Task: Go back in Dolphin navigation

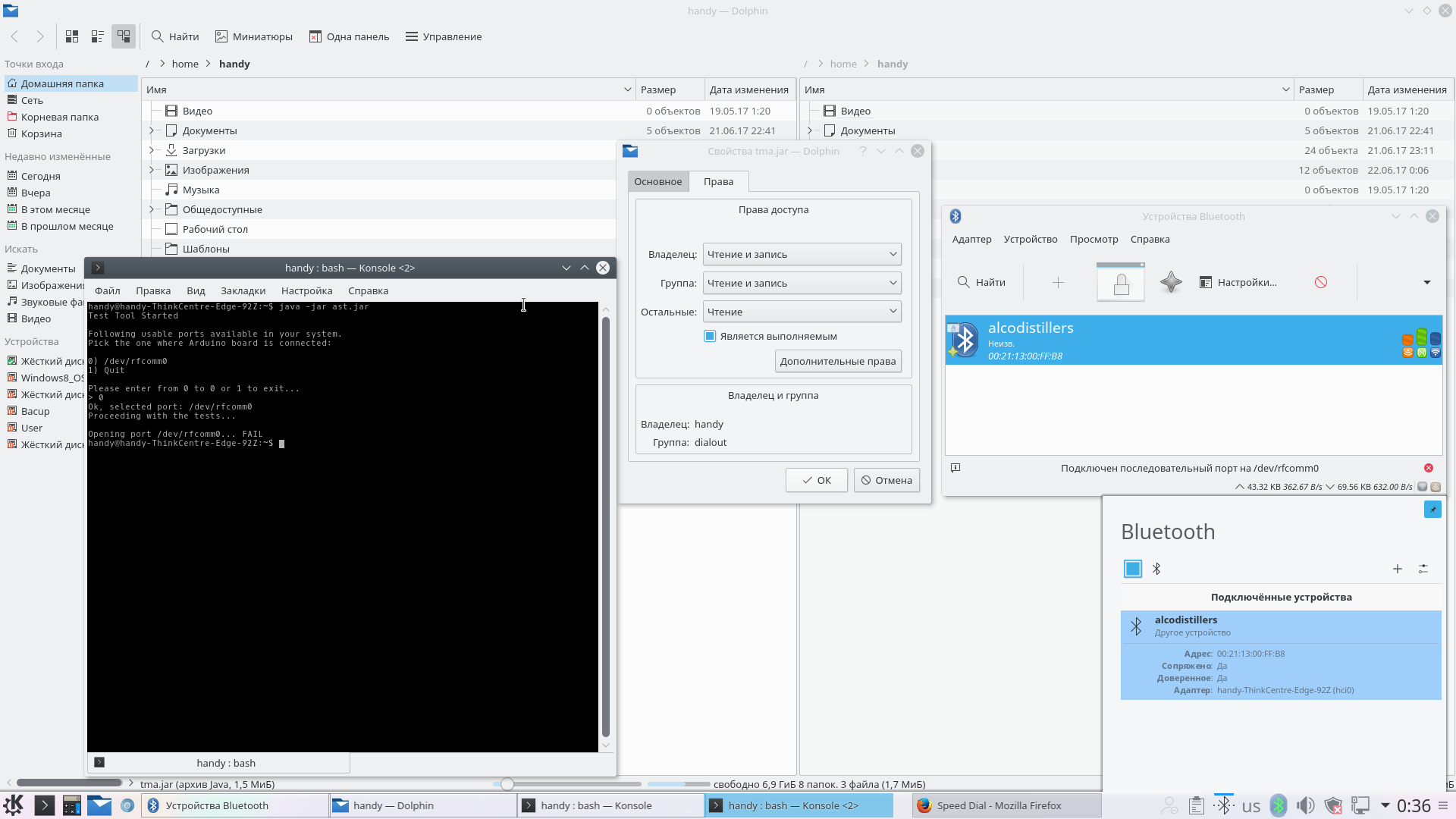Action: (14, 36)
